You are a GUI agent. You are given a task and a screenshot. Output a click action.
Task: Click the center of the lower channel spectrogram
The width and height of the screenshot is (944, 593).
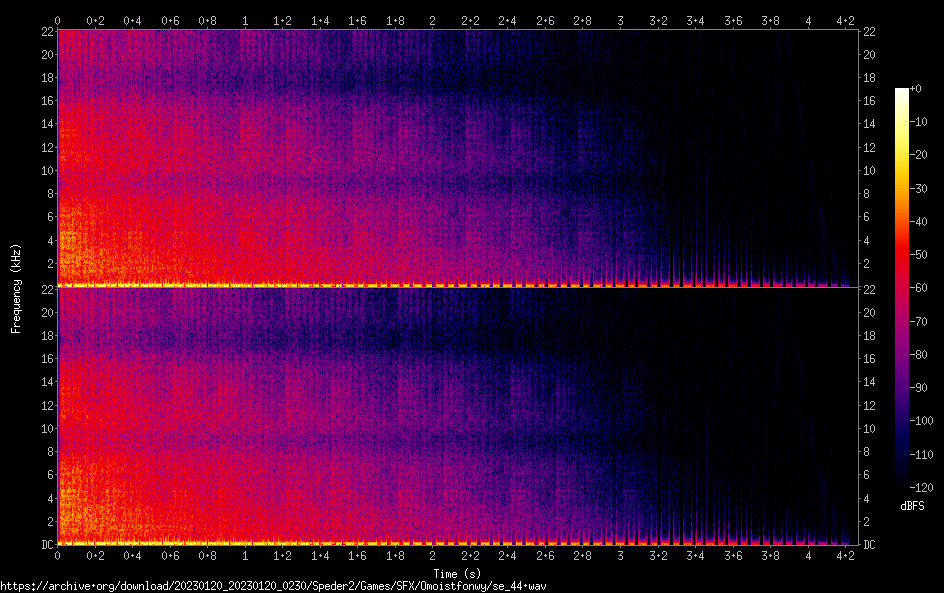(457, 416)
